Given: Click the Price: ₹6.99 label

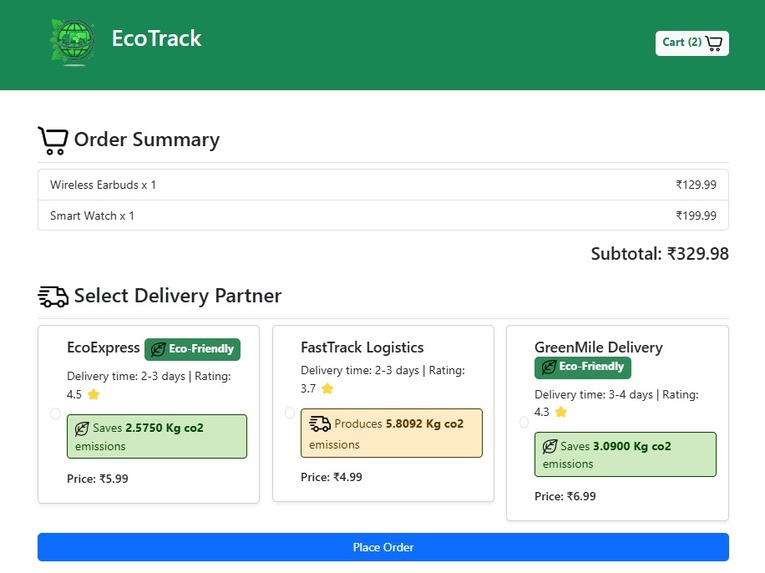Looking at the screenshot, I should (x=565, y=496).
